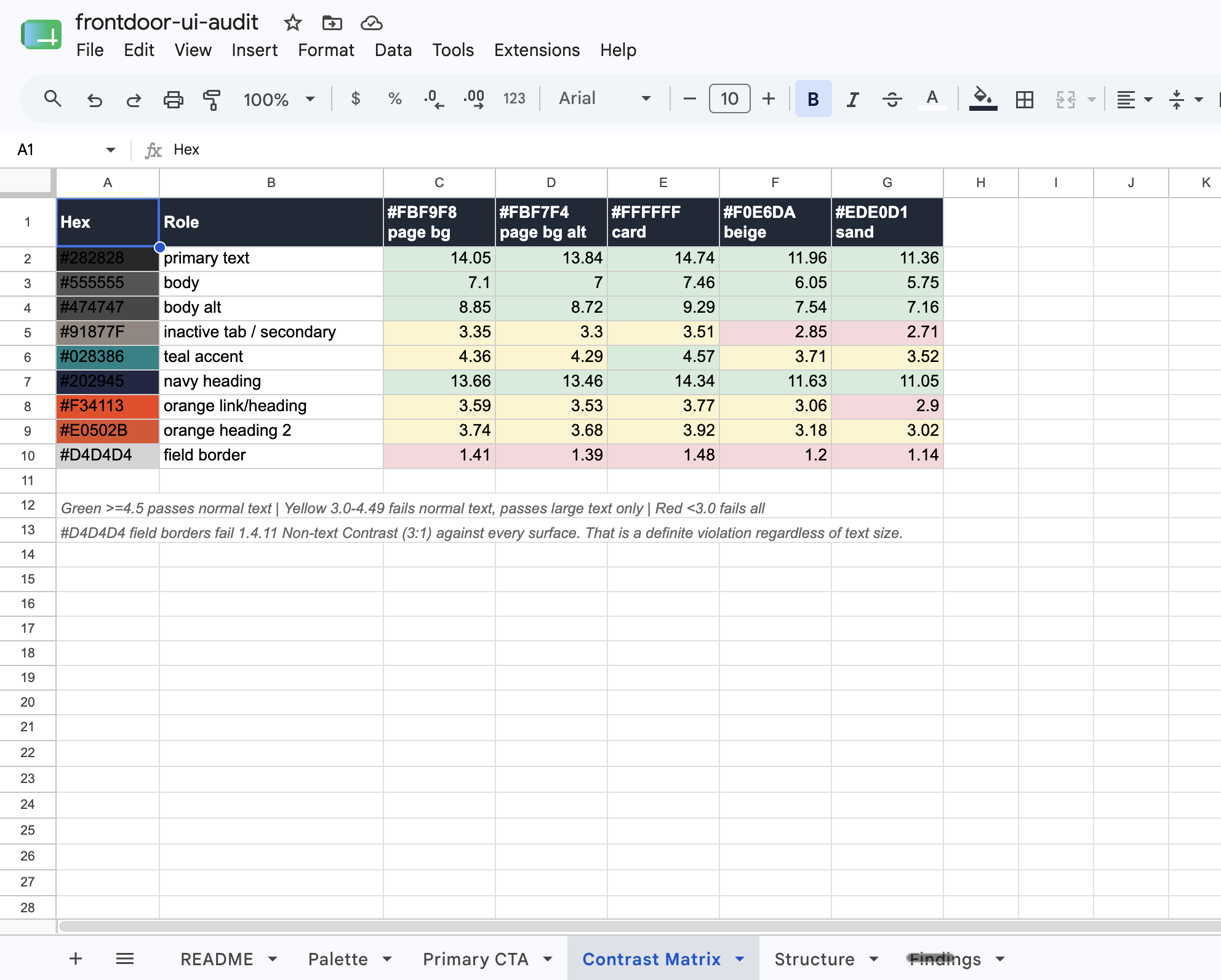
Task: Switch to the README sheet tab
Action: (217, 959)
